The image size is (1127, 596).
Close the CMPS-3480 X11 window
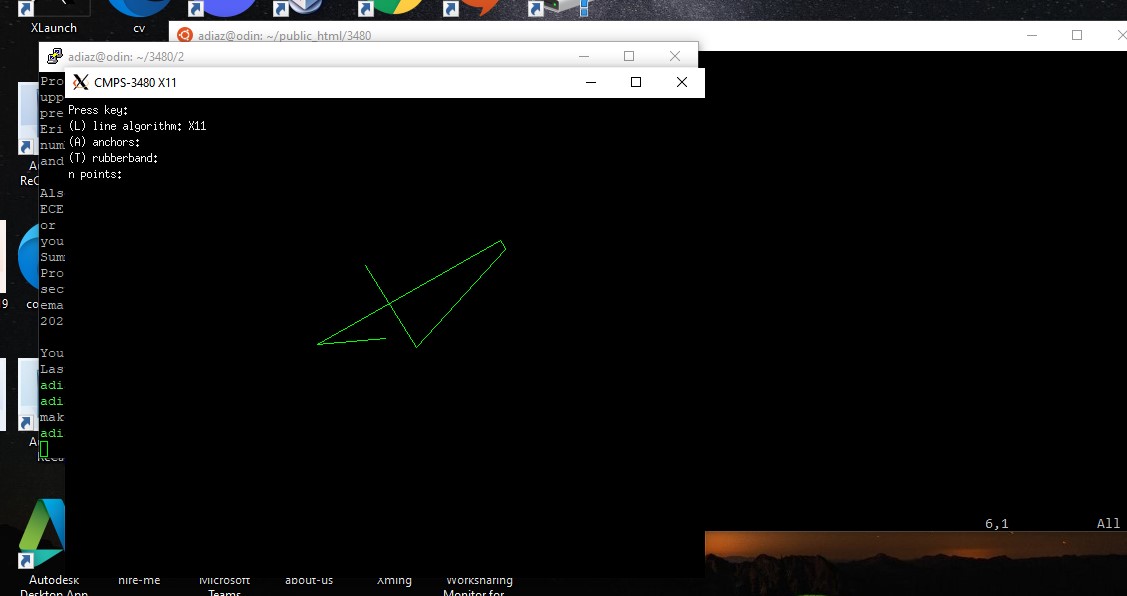click(x=681, y=82)
